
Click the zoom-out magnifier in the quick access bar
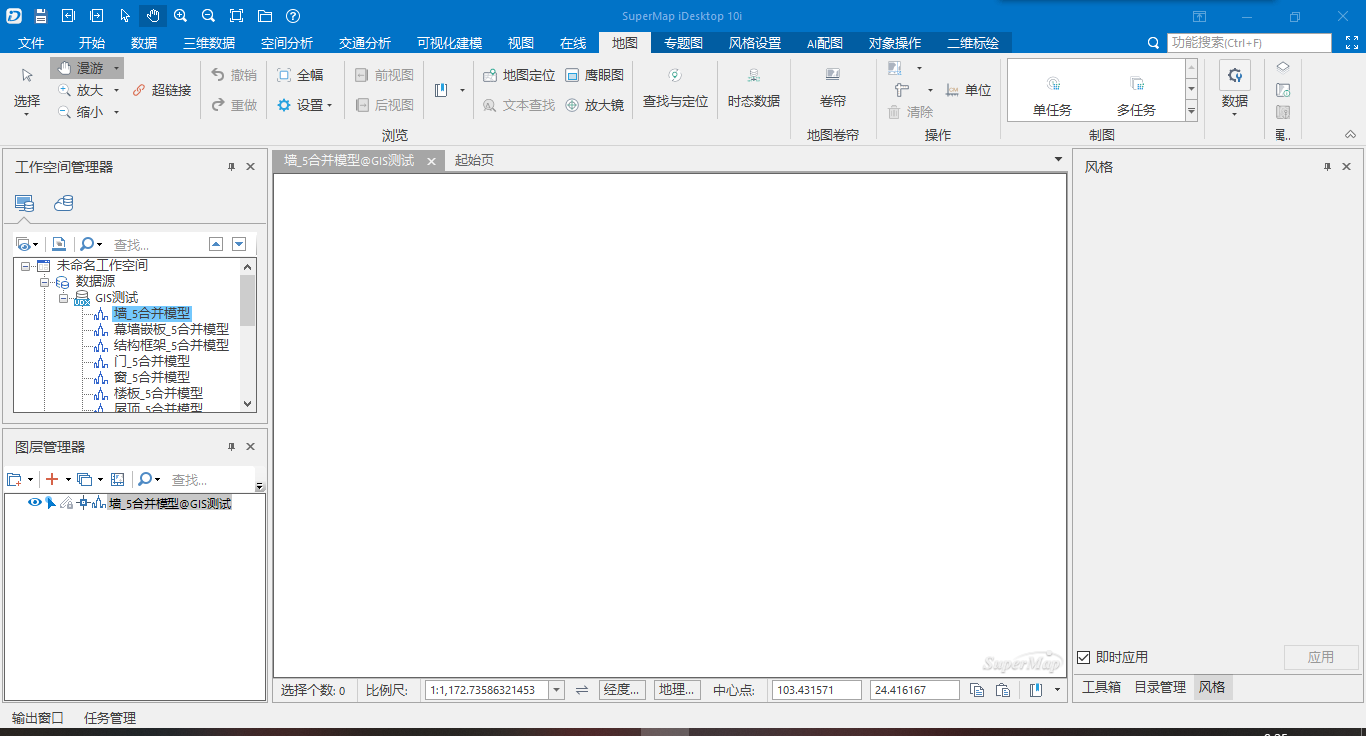[208, 16]
